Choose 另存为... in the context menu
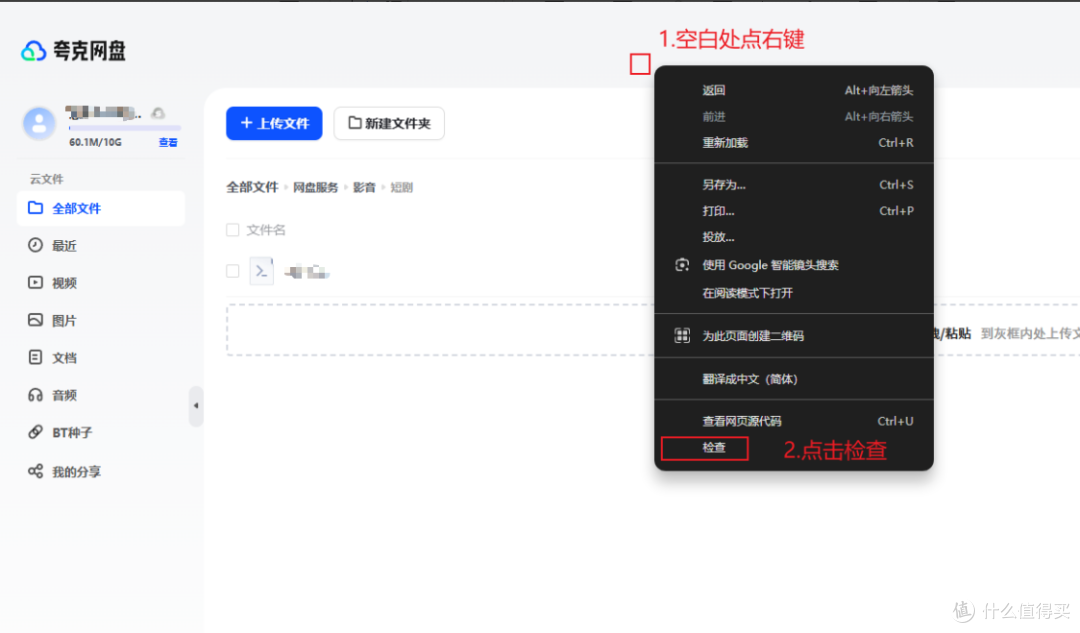The width and height of the screenshot is (1080, 633). pyautogui.click(x=793, y=185)
